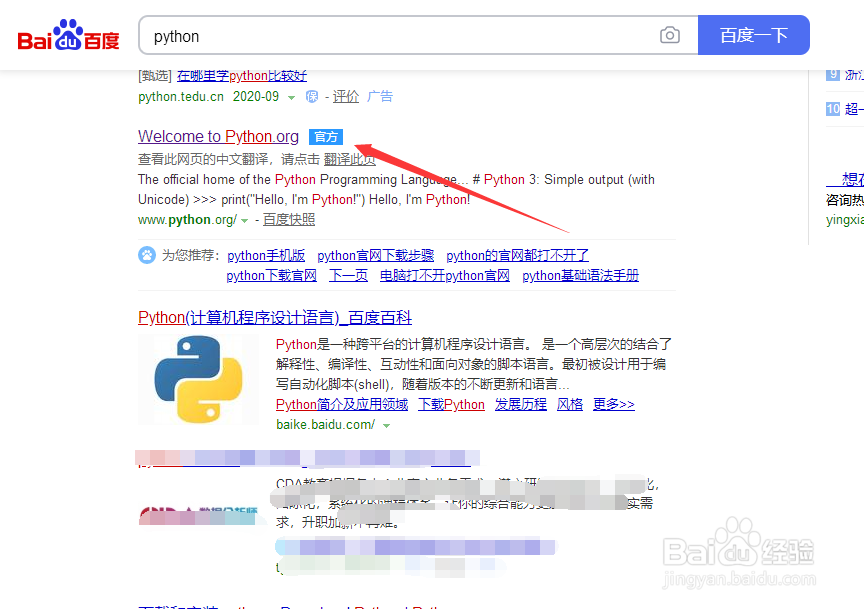
Task: Click the blue security shield icon
Action: point(311,95)
